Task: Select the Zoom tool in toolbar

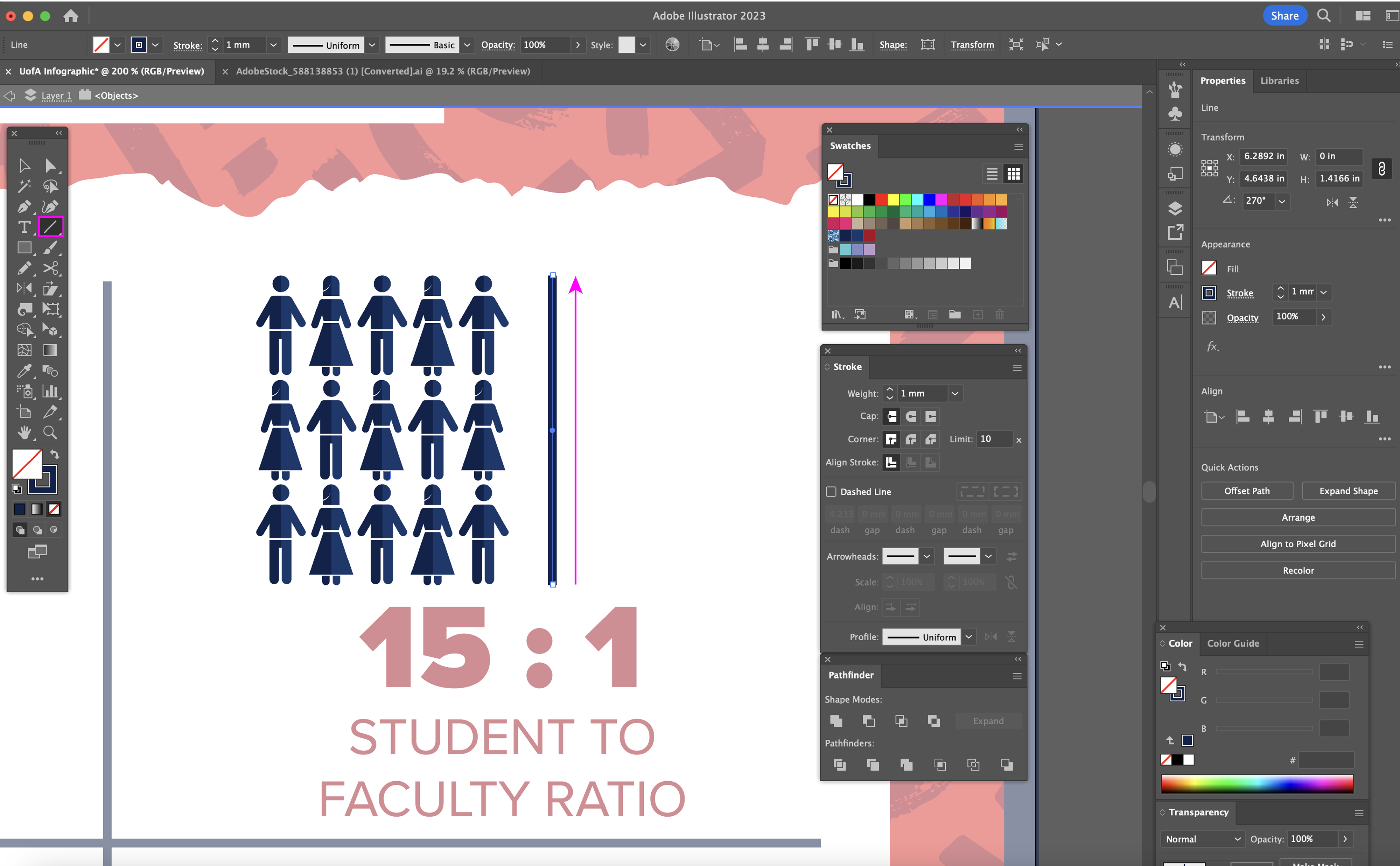Action: (x=50, y=432)
